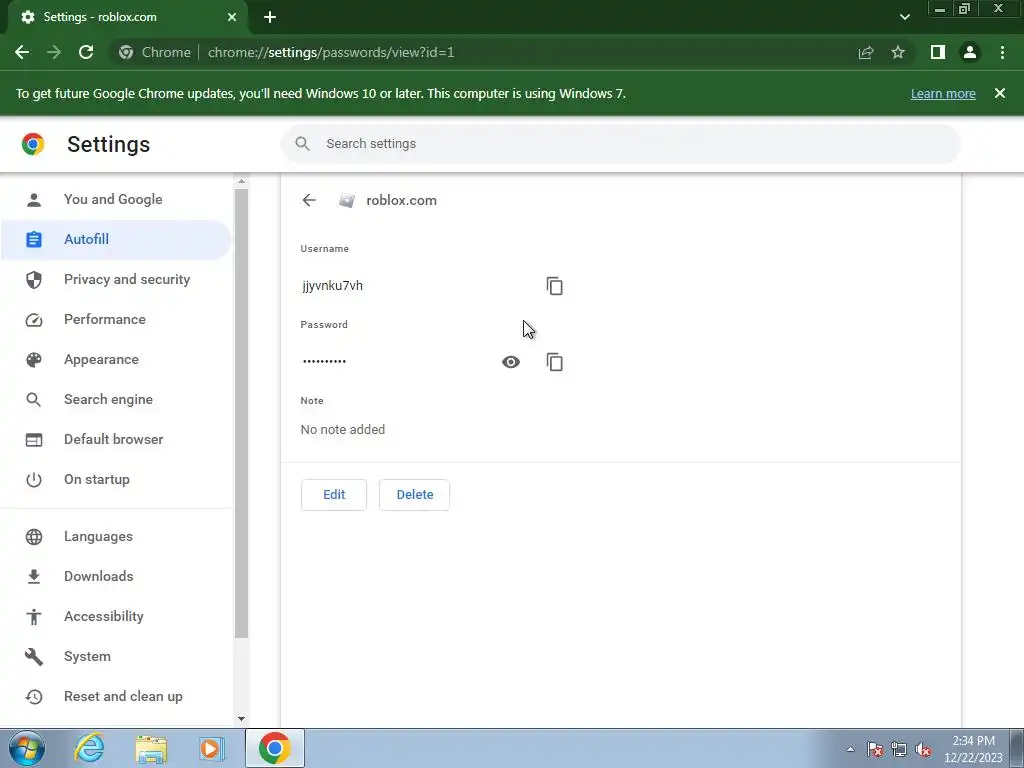Screen dimensions: 1024x768
Task: Open a new tab
Action: tap(270, 18)
